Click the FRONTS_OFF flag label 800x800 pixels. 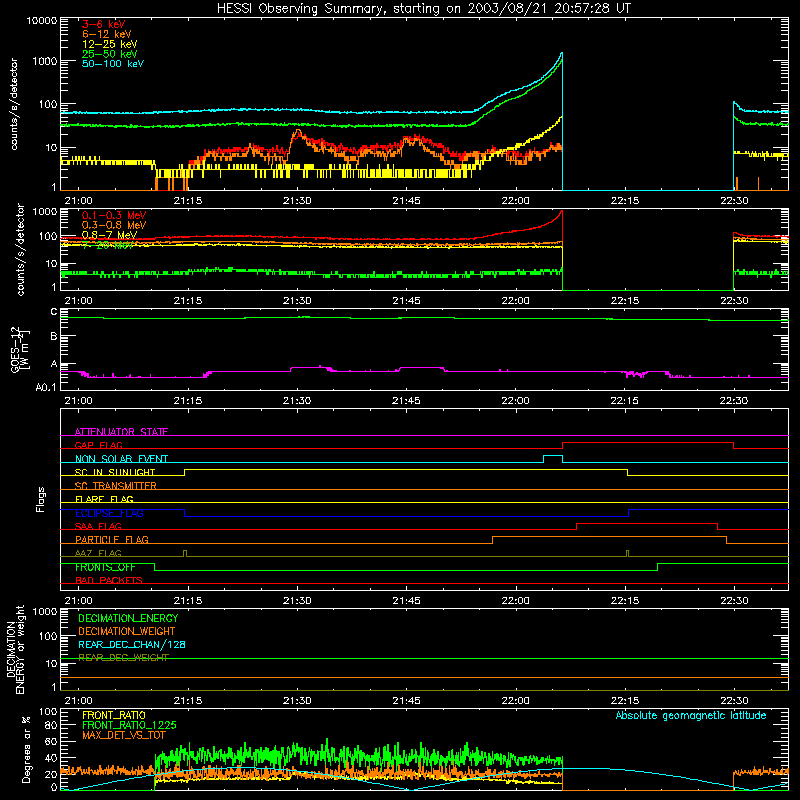click(105, 567)
